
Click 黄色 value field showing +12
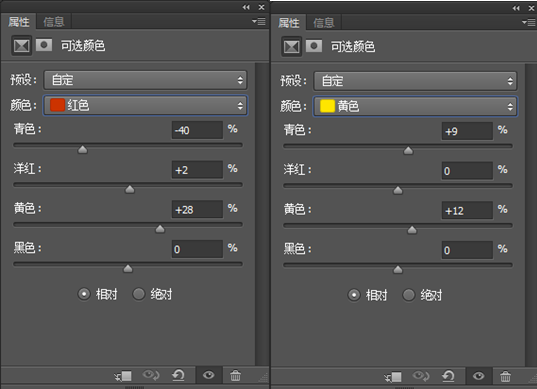pyautogui.click(x=467, y=211)
